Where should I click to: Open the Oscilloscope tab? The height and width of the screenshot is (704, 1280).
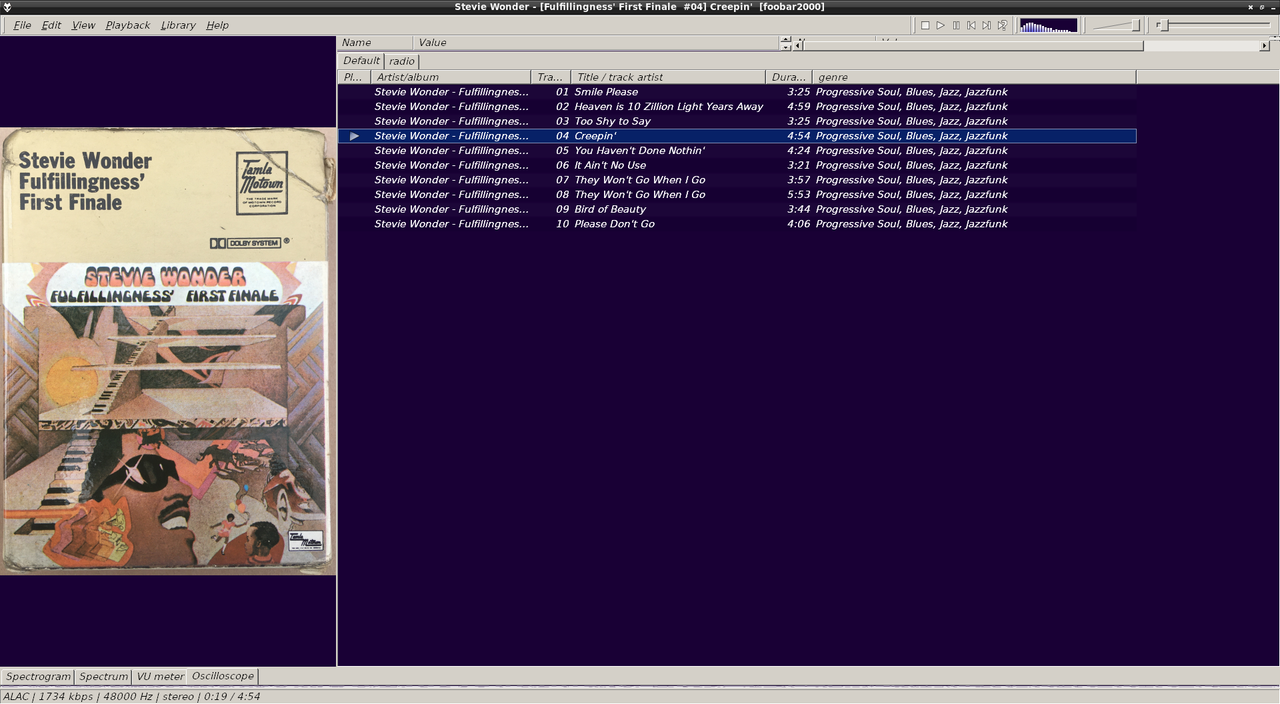223,676
